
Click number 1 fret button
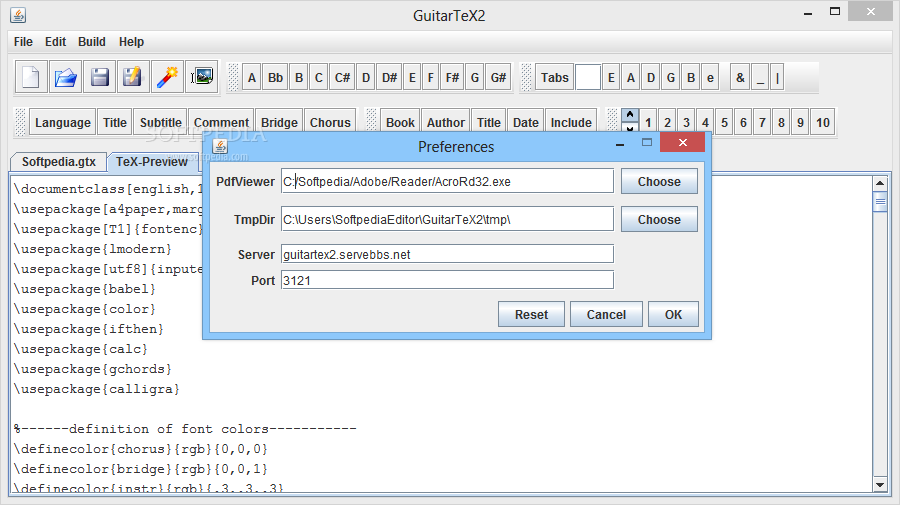(x=648, y=122)
